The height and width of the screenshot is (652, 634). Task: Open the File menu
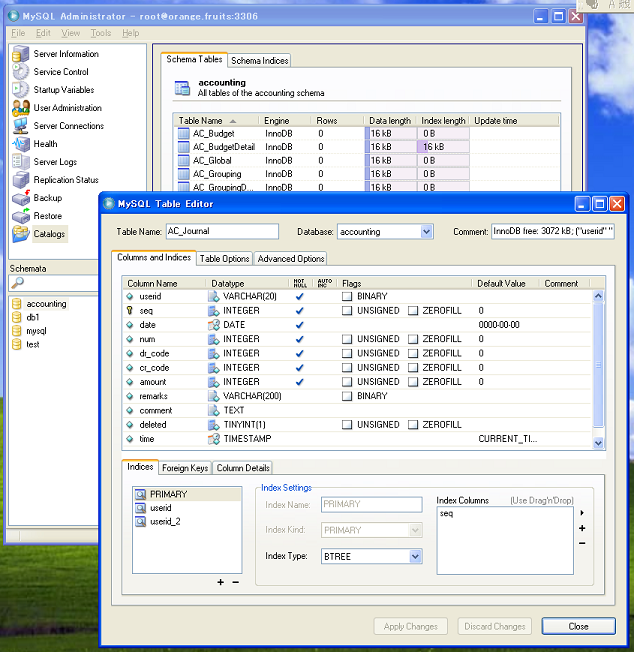click(18, 33)
